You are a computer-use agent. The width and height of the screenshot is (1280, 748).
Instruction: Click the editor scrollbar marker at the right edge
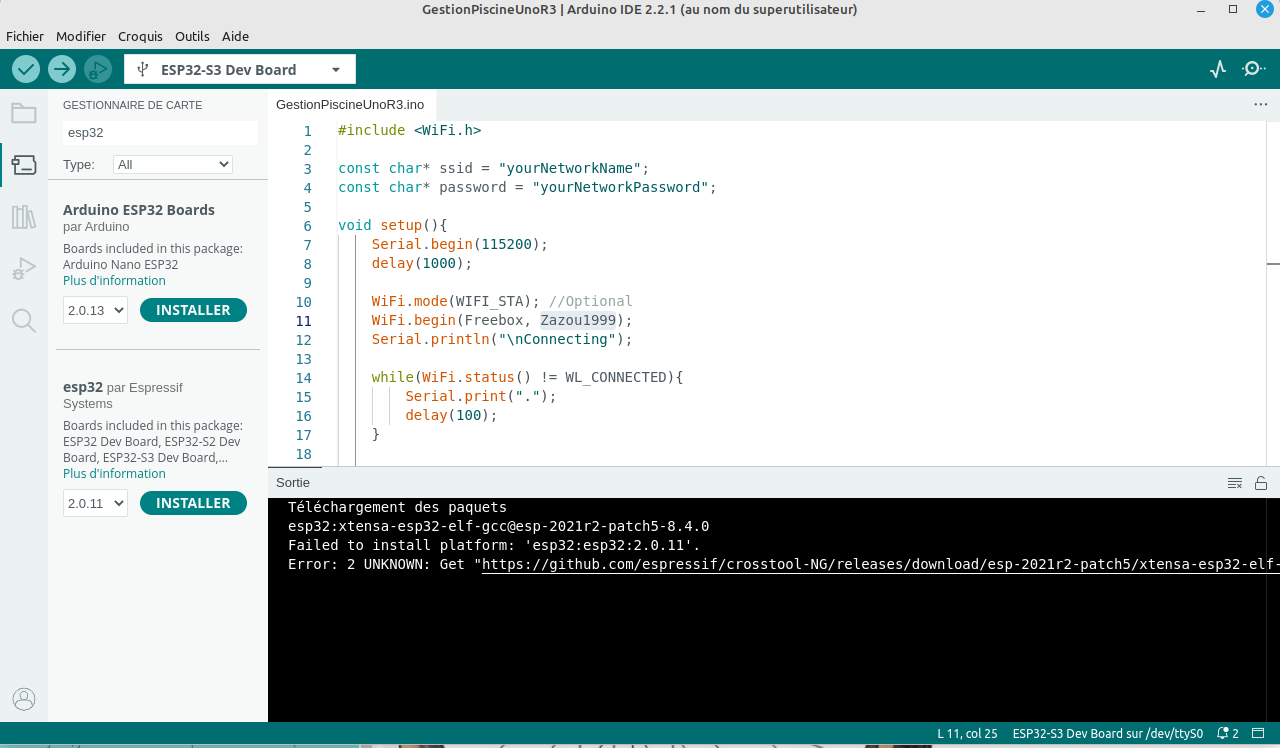point(1273,264)
